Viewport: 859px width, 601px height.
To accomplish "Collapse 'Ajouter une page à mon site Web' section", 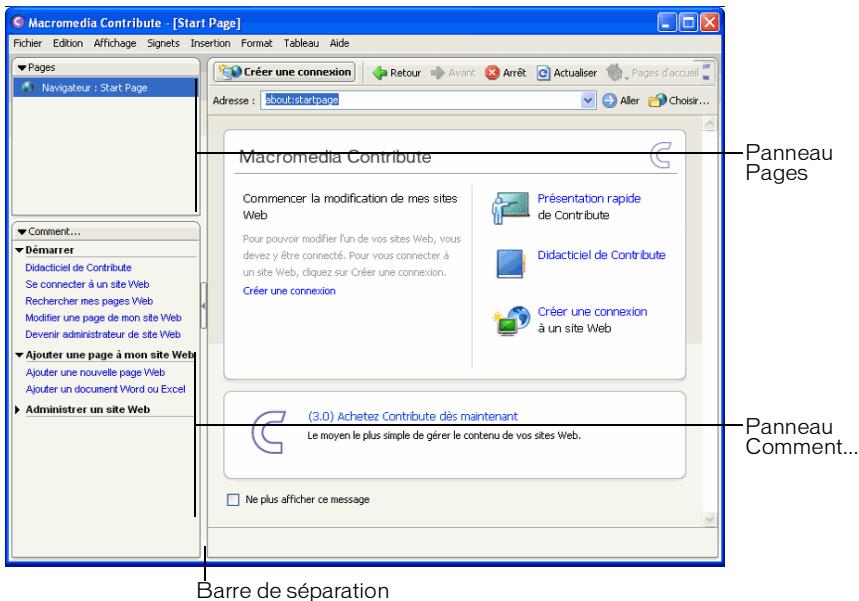I will (20, 355).
